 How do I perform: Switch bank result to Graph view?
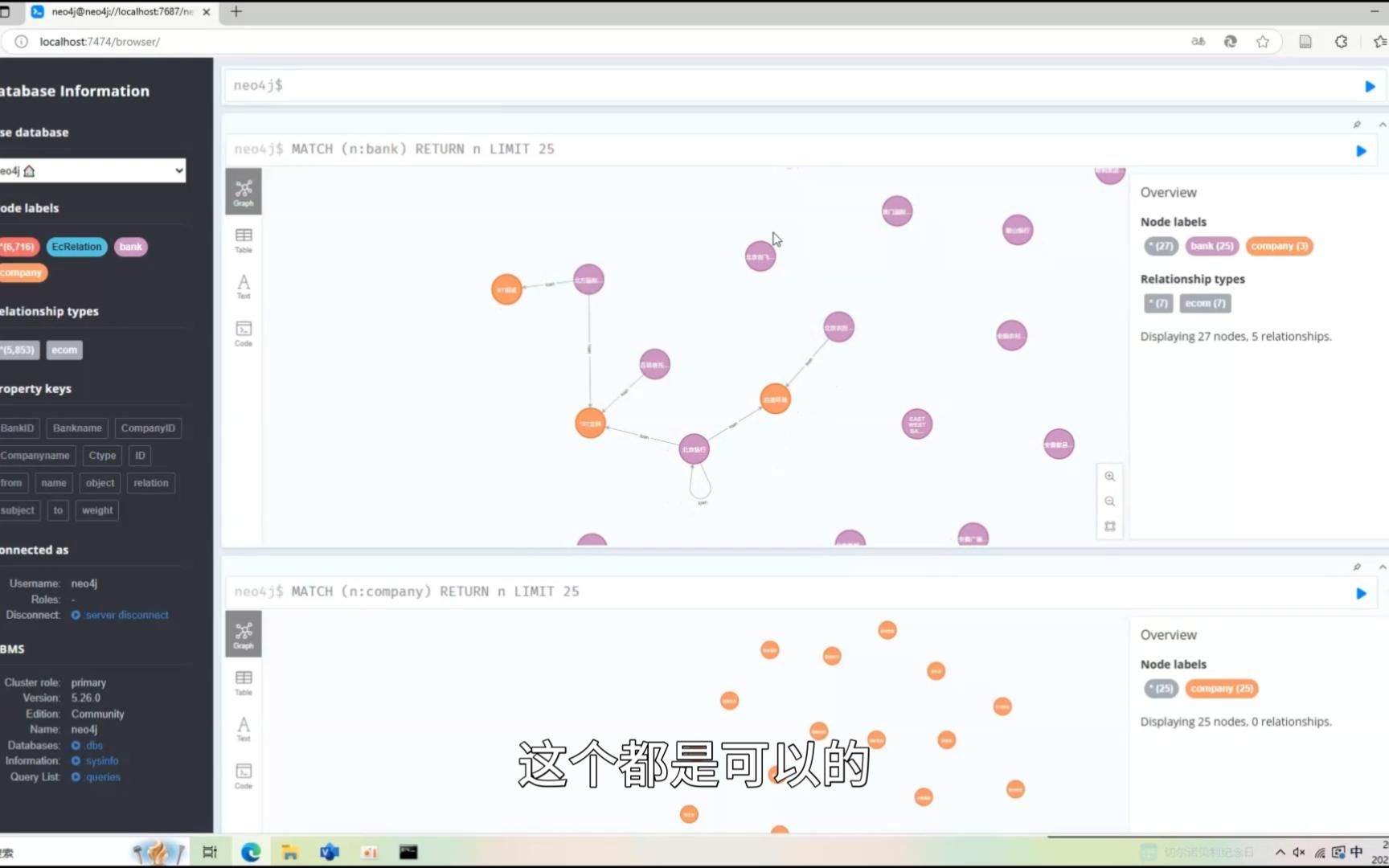tap(244, 192)
